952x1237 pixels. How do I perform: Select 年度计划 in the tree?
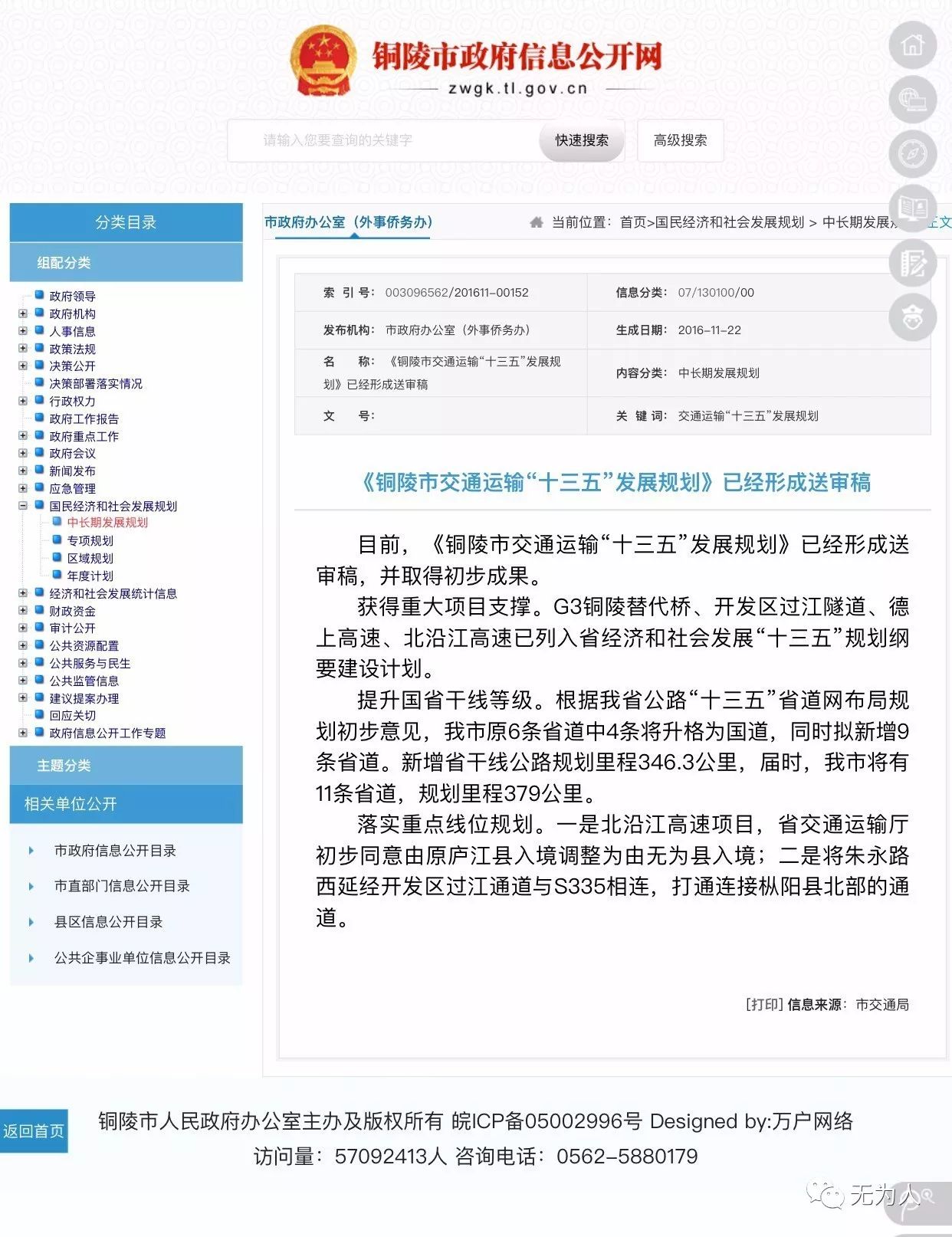coord(90,576)
